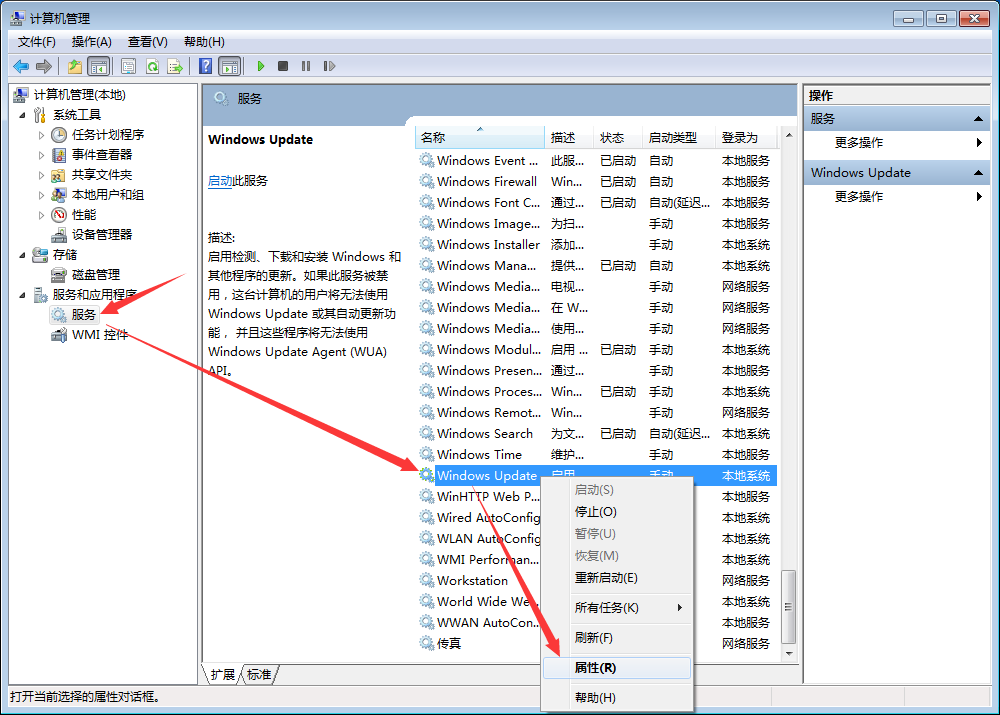Click the services list scrollbar thumb
The width and height of the screenshot is (1000, 715).
tap(789, 607)
